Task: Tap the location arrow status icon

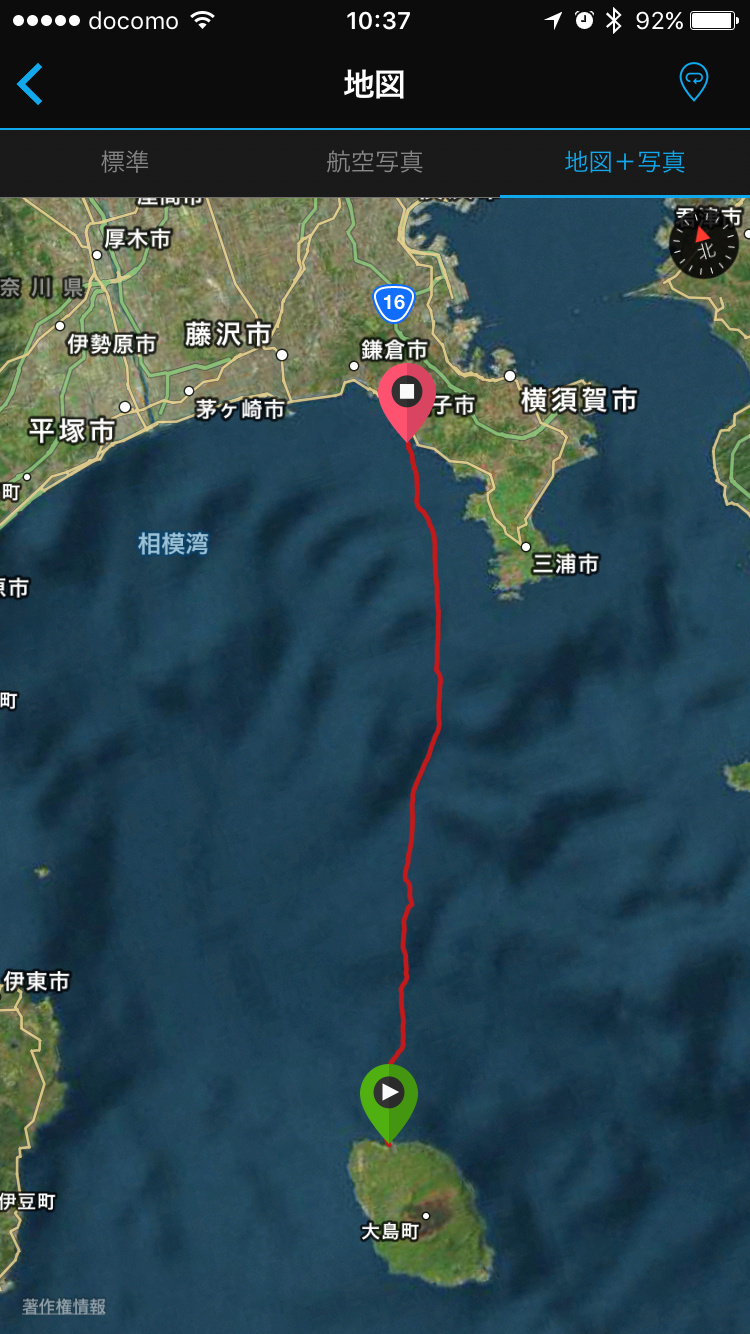Action: coord(553,21)
